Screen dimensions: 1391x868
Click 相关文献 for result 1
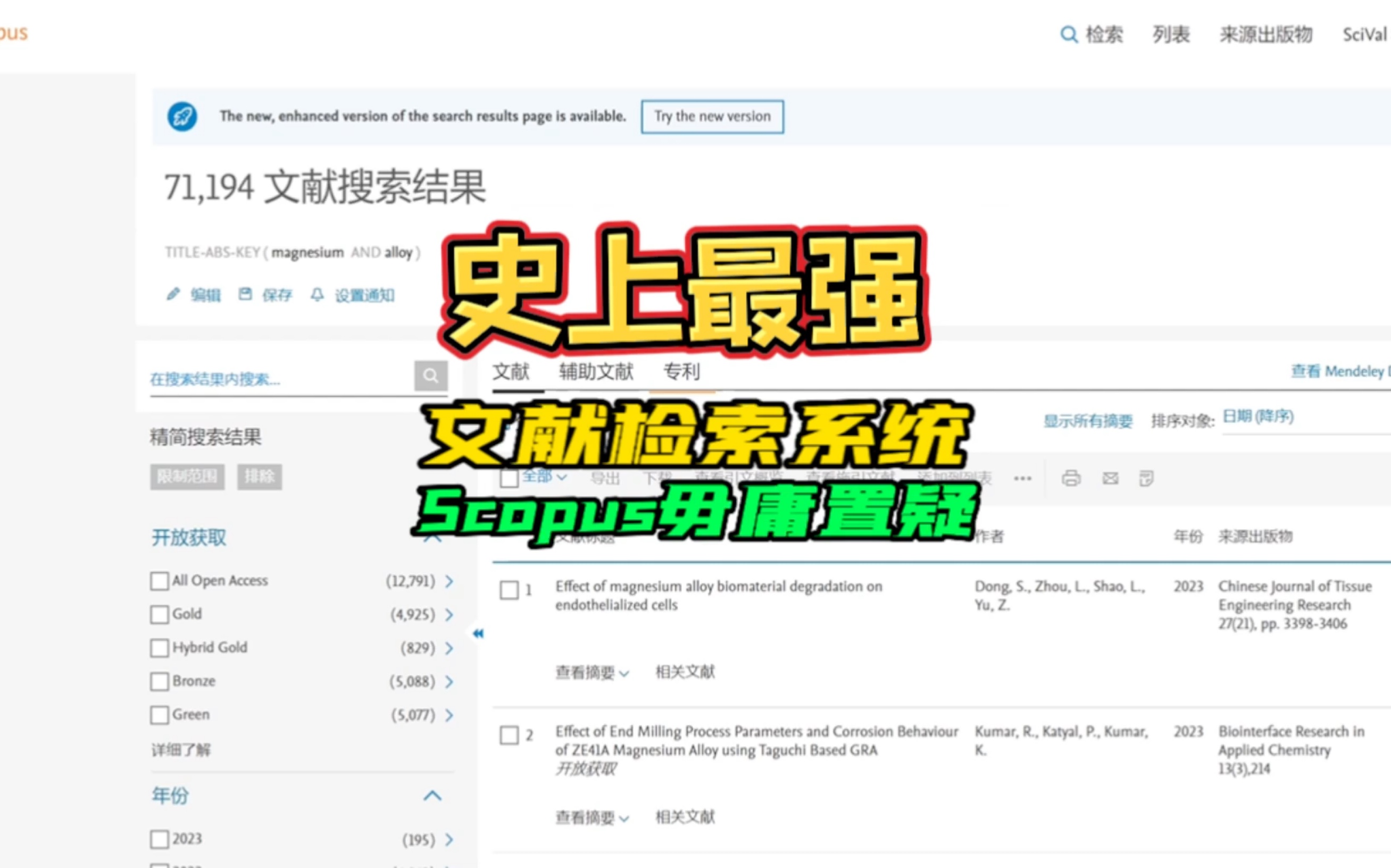(x=686, y=672)
